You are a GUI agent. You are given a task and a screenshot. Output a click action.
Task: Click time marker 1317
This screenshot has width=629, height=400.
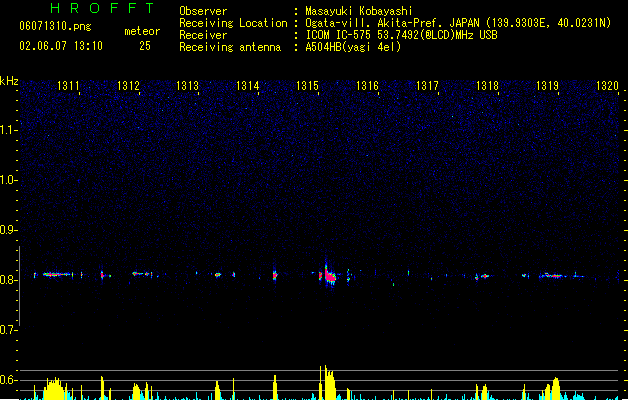coord(427,86)
